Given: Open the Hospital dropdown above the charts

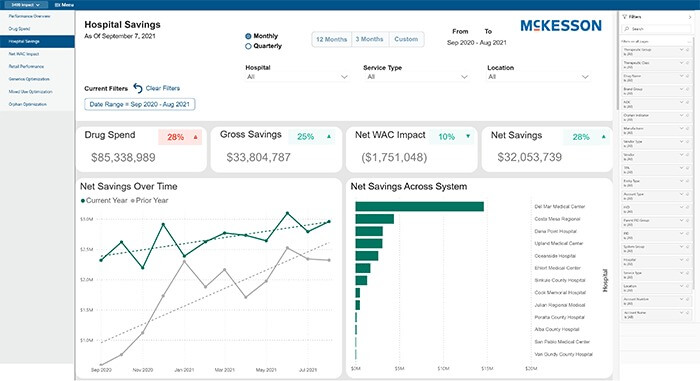Looking at the screenshot, I should tap(297, 77).
